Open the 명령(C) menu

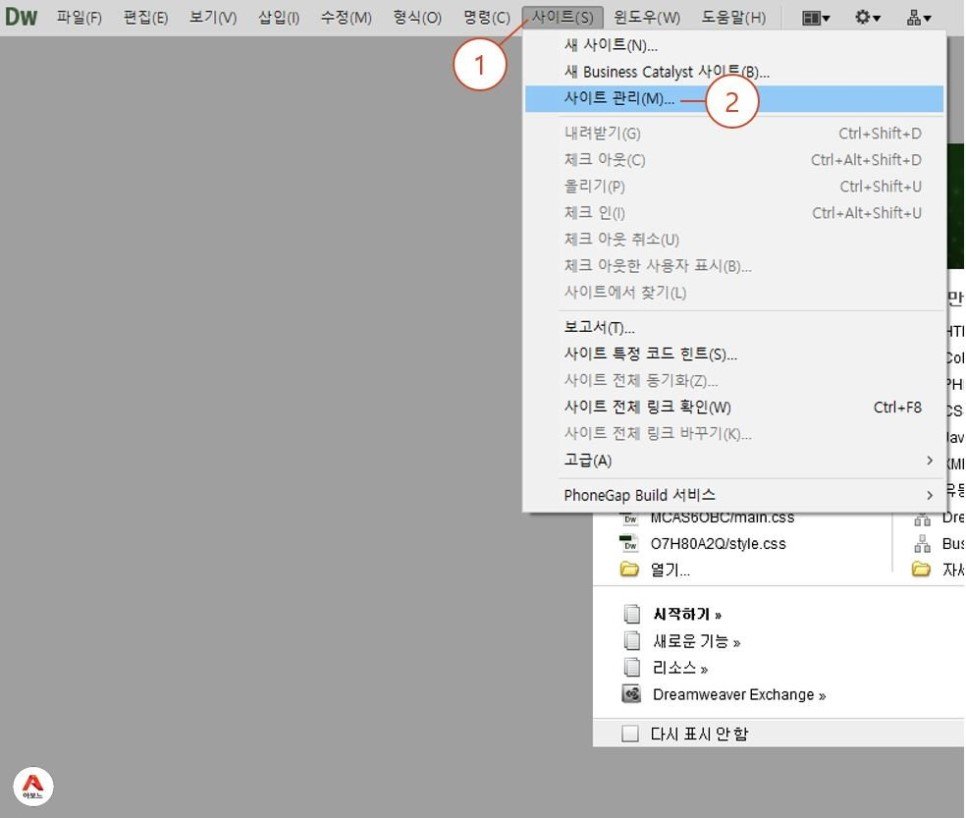[x=487, y=18]
